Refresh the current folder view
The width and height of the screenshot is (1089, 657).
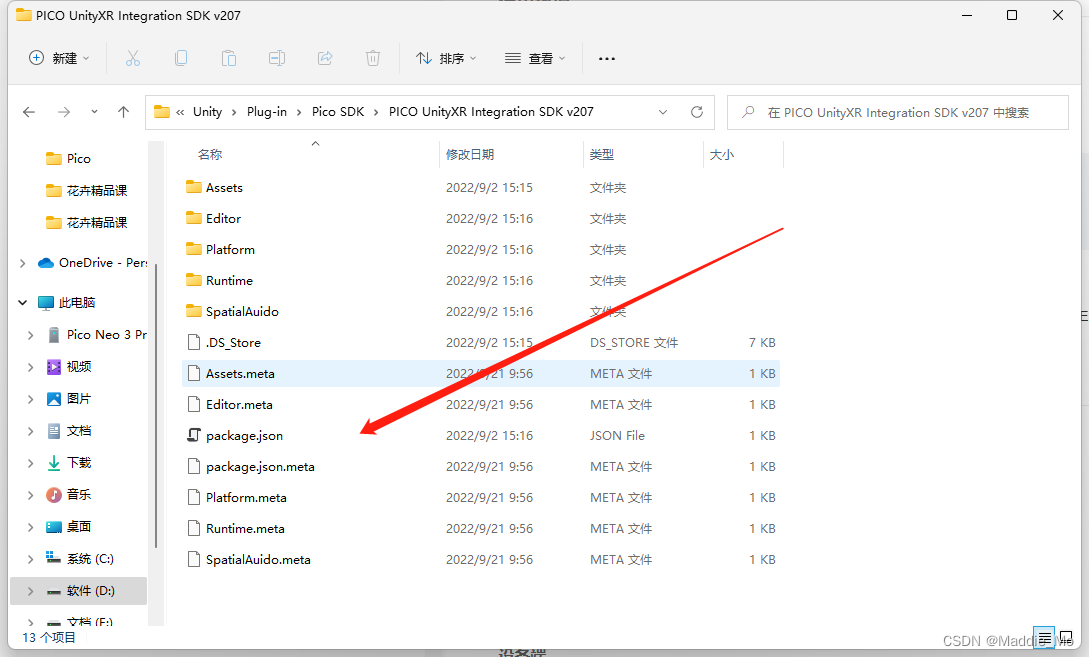697,112
